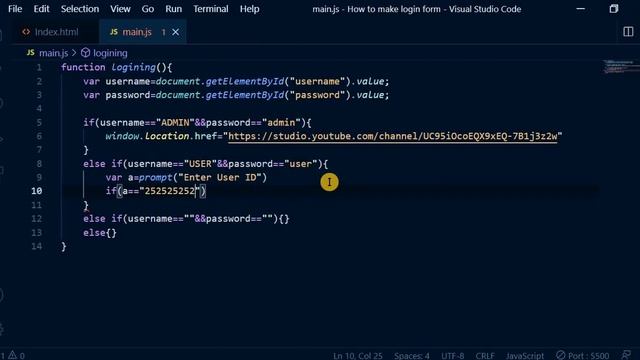The width and height of the screenshot is (640, 360).
Task: Click the JavaScript language mode
Action: tap(524, 356)
